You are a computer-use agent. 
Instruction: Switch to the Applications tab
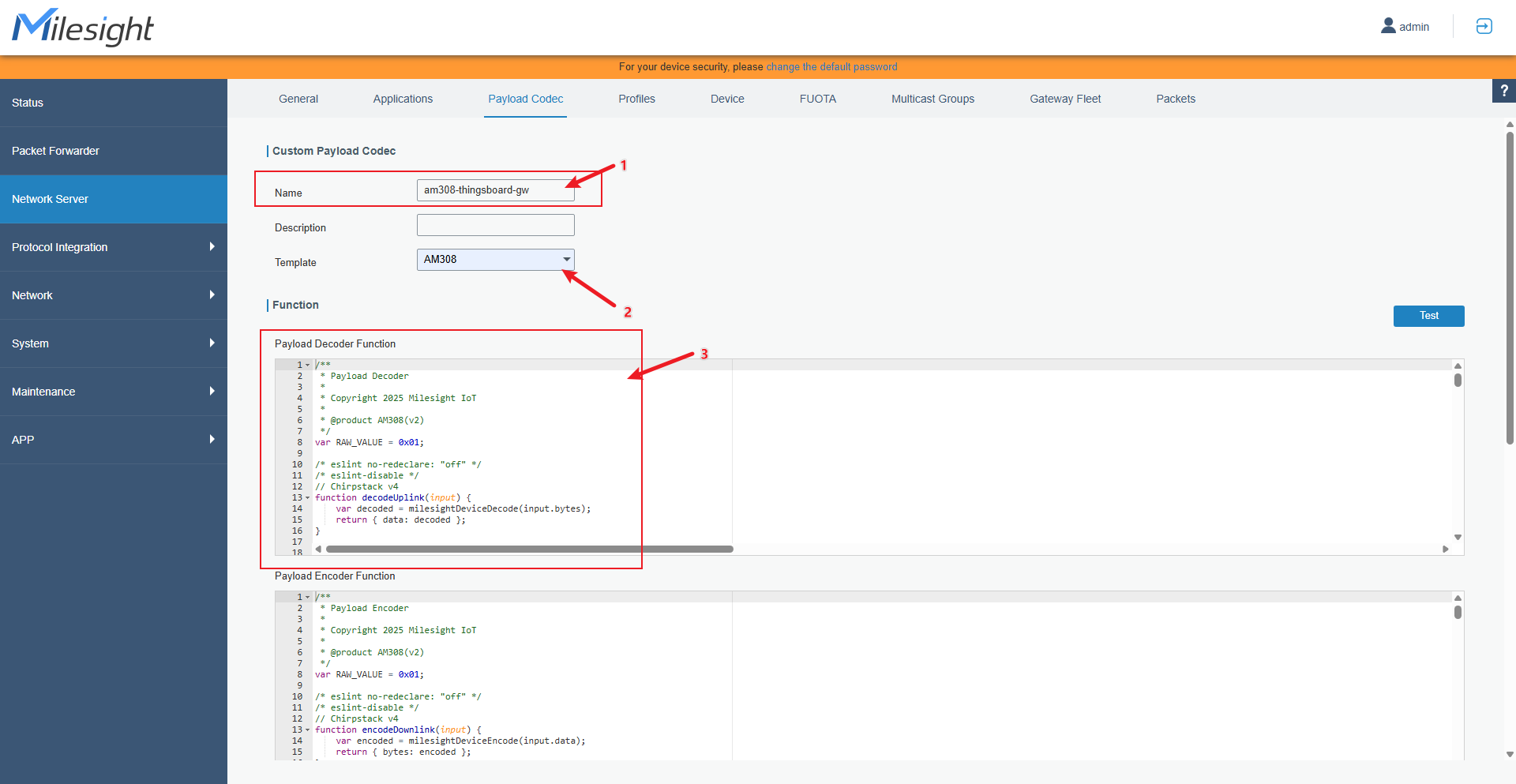pyautogui.click(x=403, y=99)
